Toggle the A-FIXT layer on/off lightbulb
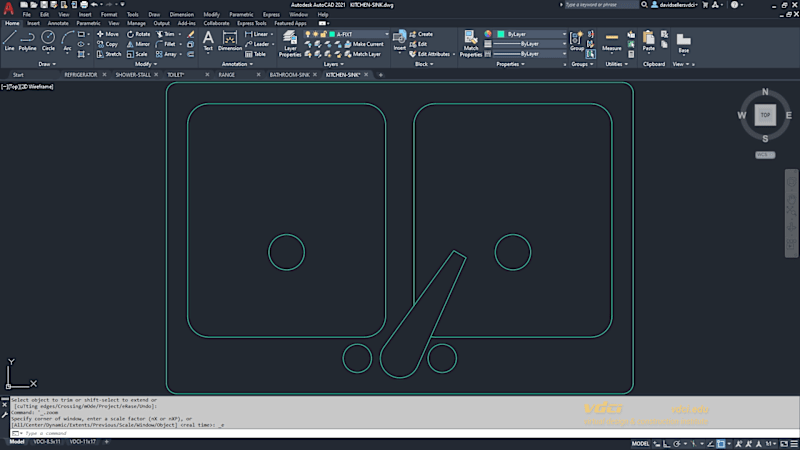Image resolution: width=800 pixels, height=450 pixels. point(308,34)
